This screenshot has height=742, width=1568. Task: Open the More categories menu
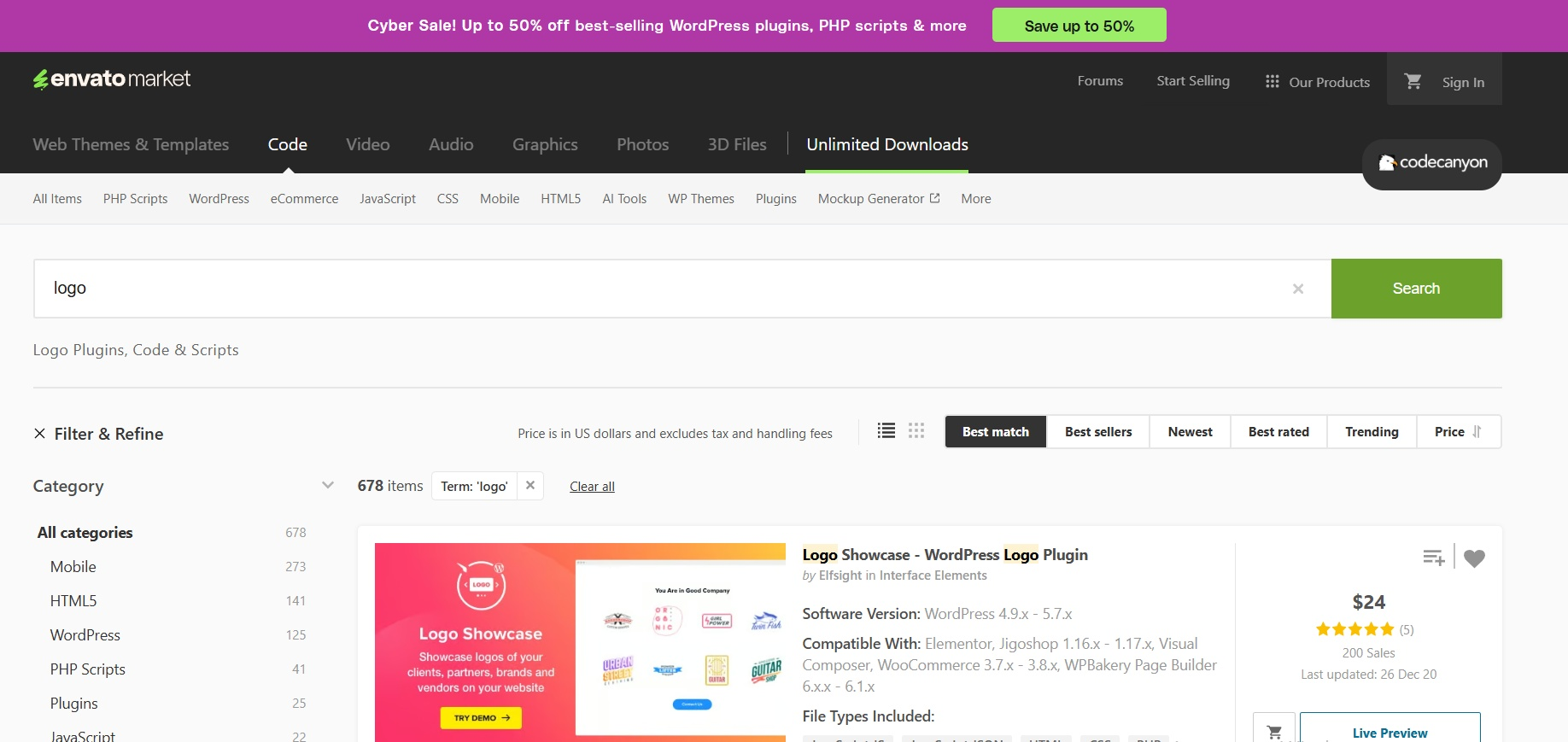(976, 199)
